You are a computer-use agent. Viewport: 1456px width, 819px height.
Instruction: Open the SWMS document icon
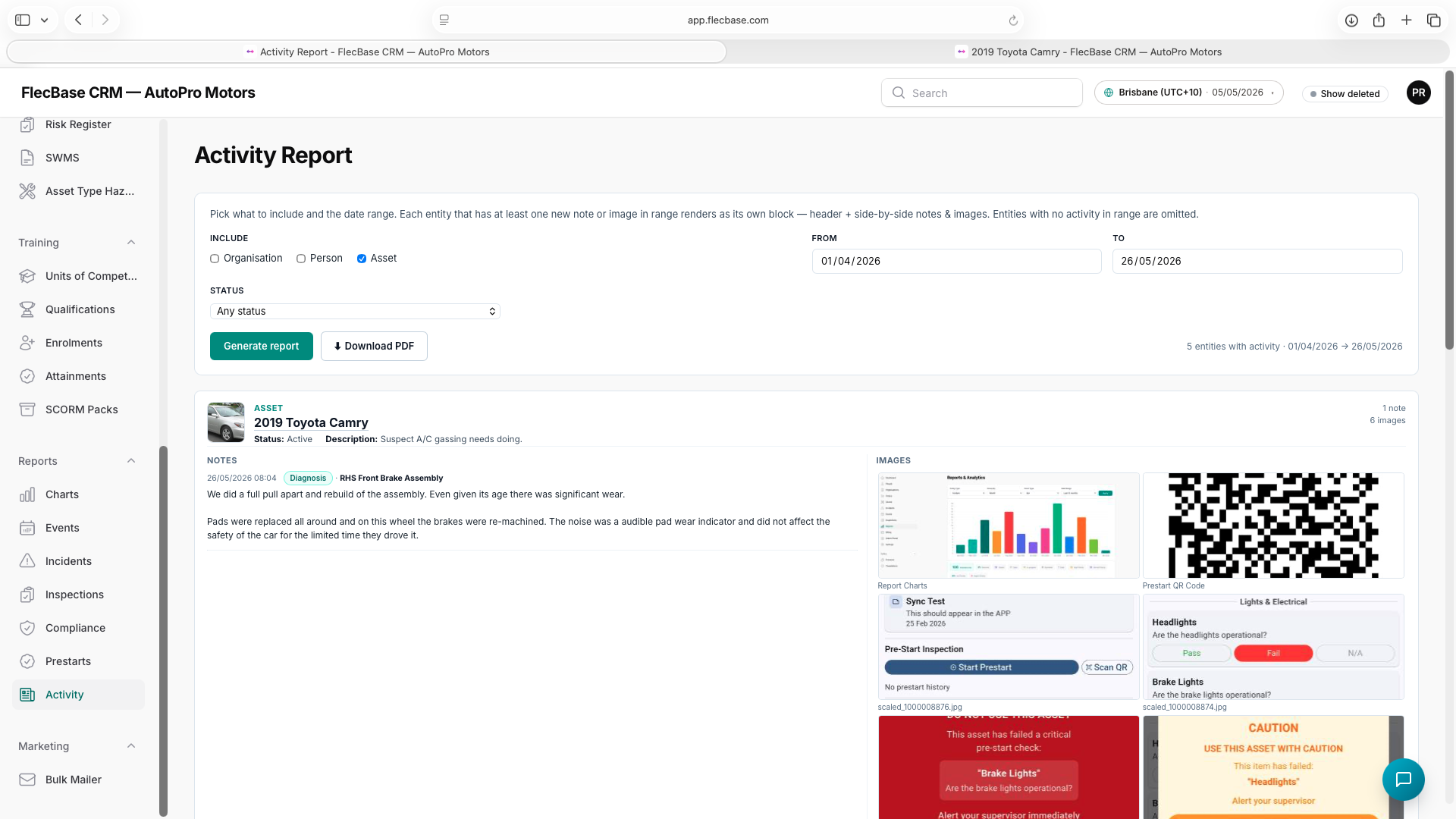click(27, 158)
